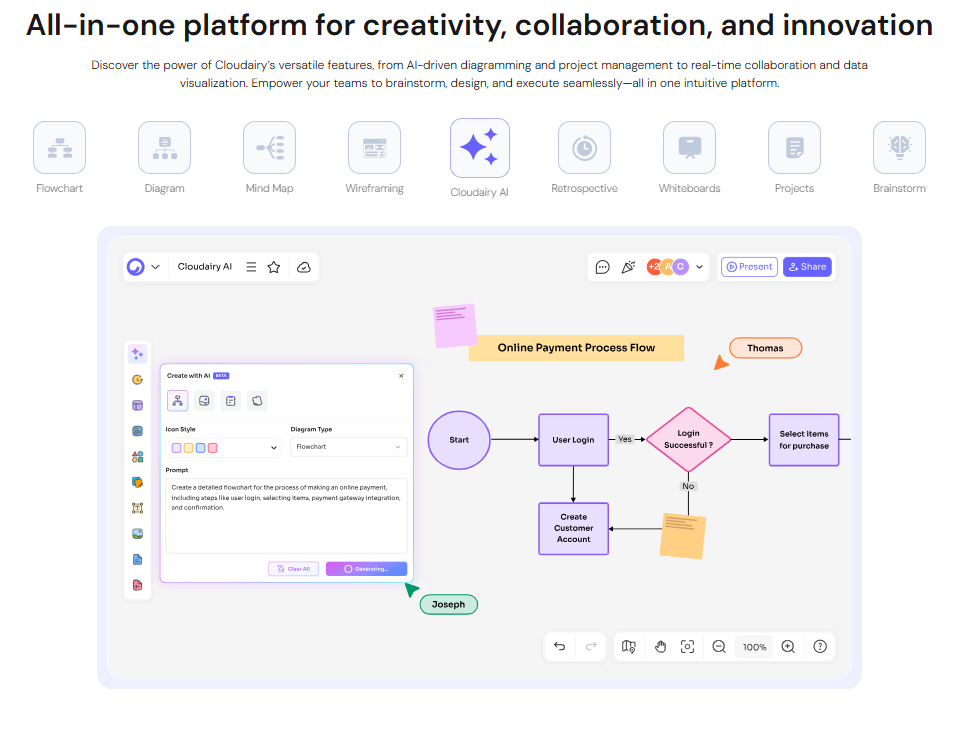
Task: Click the Cloudairy AI document title
Action: [205, 267]
